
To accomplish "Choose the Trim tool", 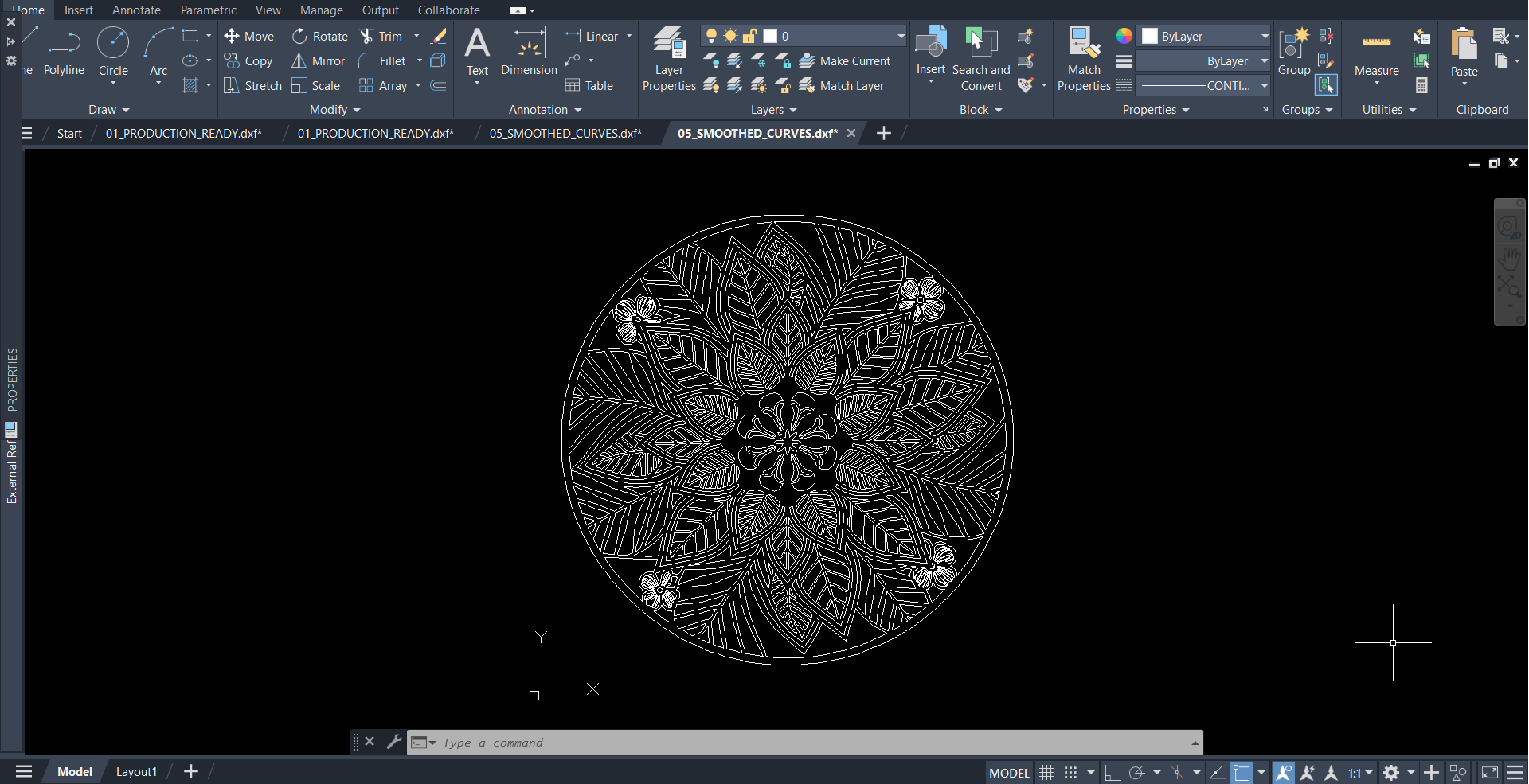I will coord(381,37).
